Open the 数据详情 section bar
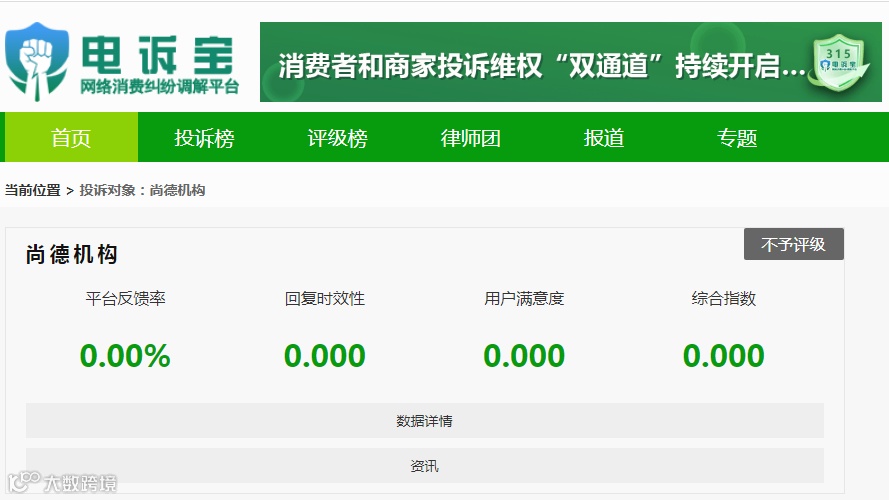The height and width of the screenshot is (500, 889). point(425,421)
